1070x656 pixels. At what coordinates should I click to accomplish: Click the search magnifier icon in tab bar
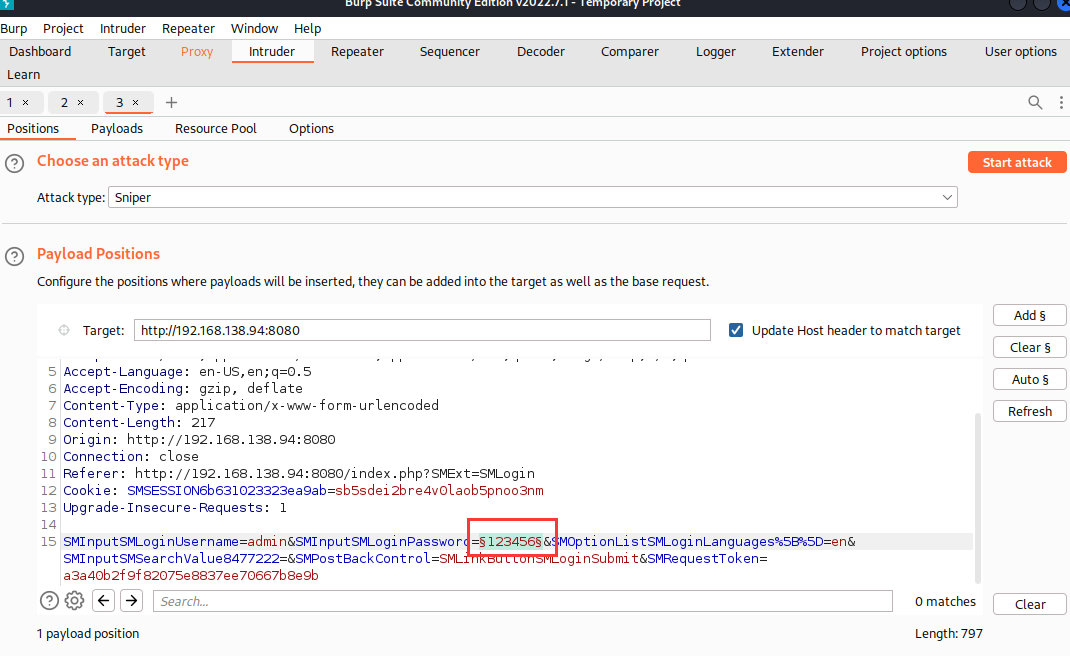[x=1035, y=102]
